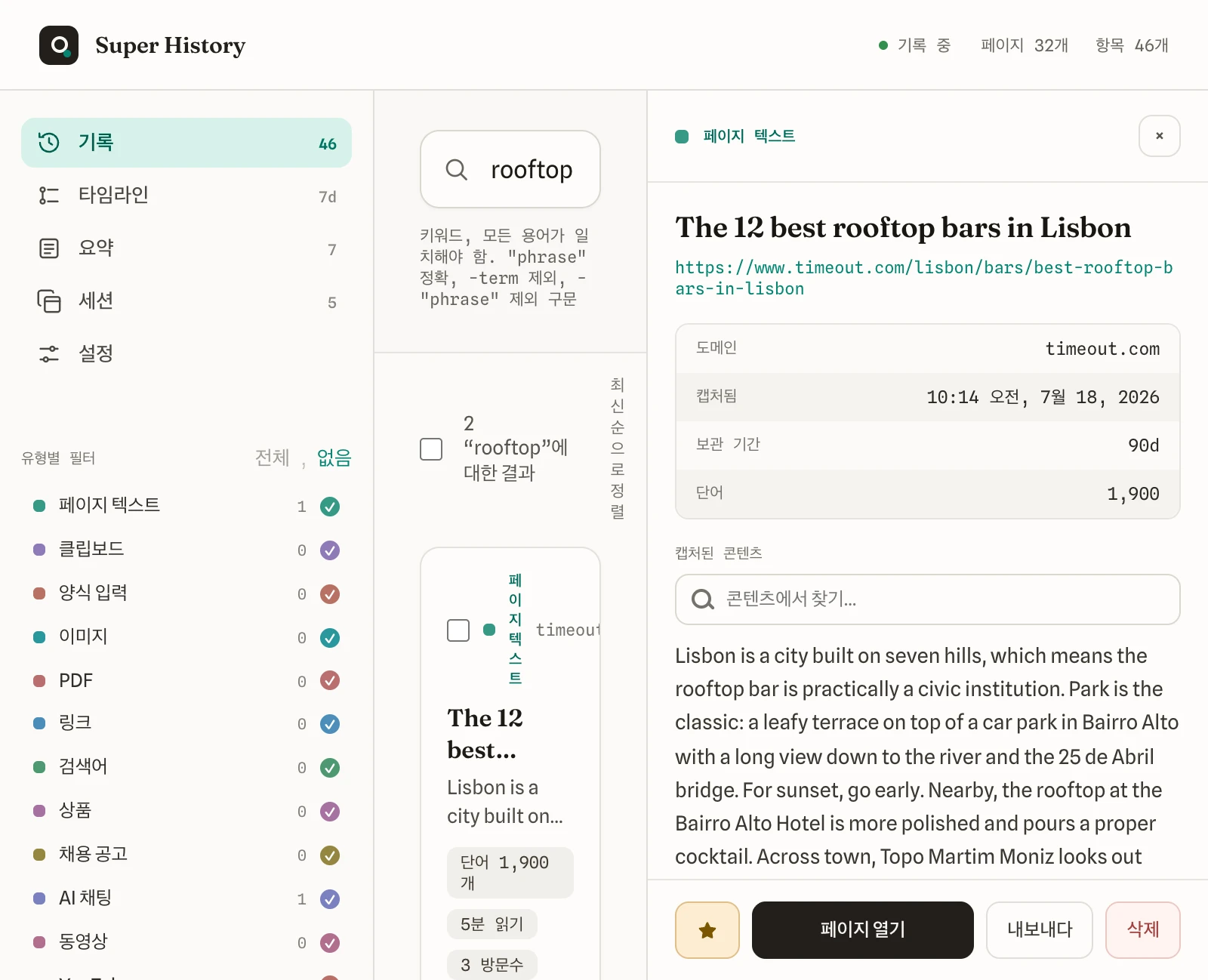Click the 페이지 텍스트 teal color dot
Viewport: 1208px width, 980px height.
(39, 506)
